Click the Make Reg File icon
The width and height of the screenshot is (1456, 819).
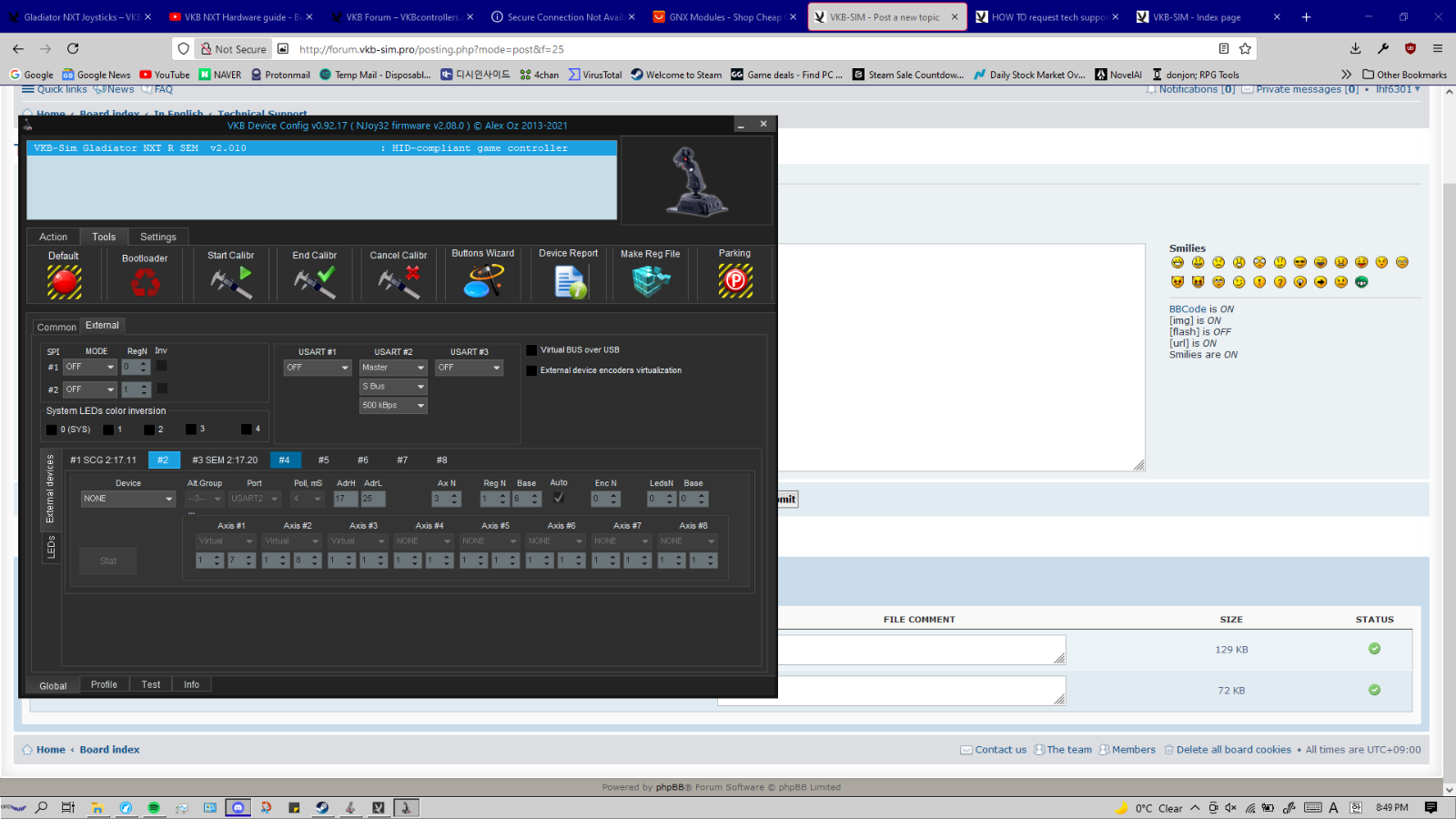(651, 281)
